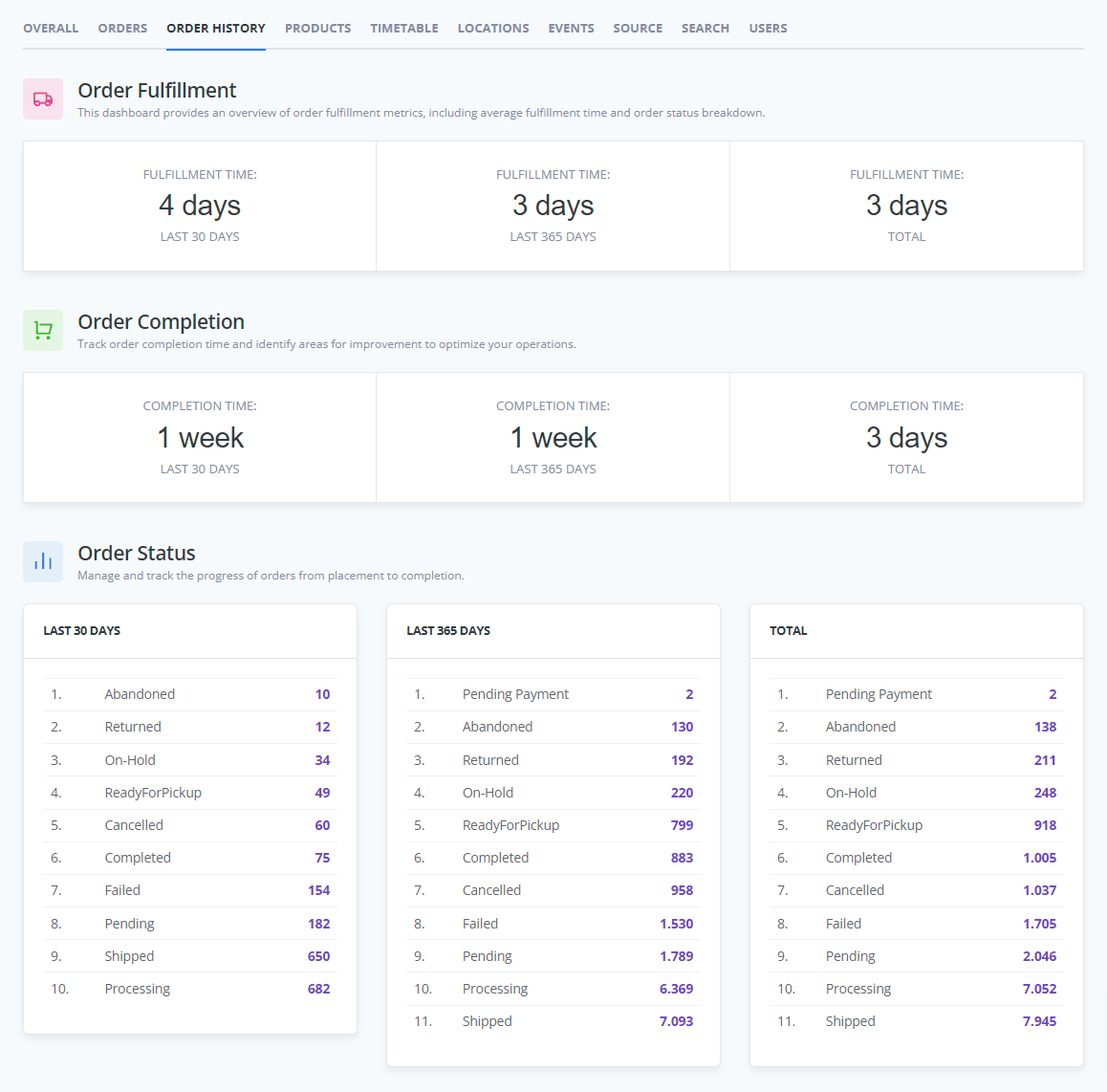Click the Order Status bar chart icon
The width and height of the screenshot is (1107, 1092).
[x=43, y=561]
